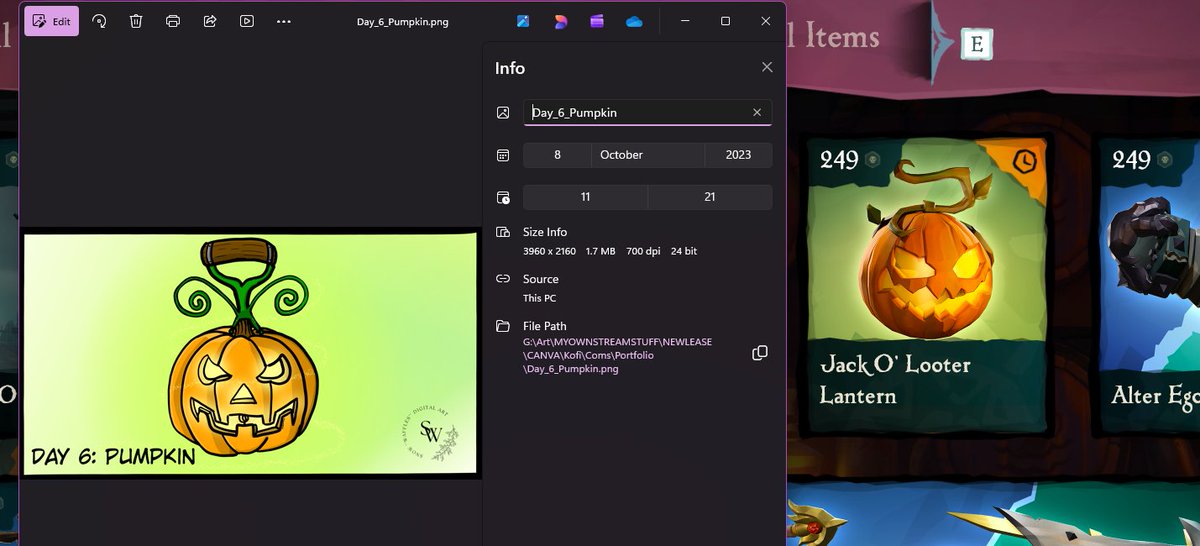Click the Source link icon

(503, 279)
